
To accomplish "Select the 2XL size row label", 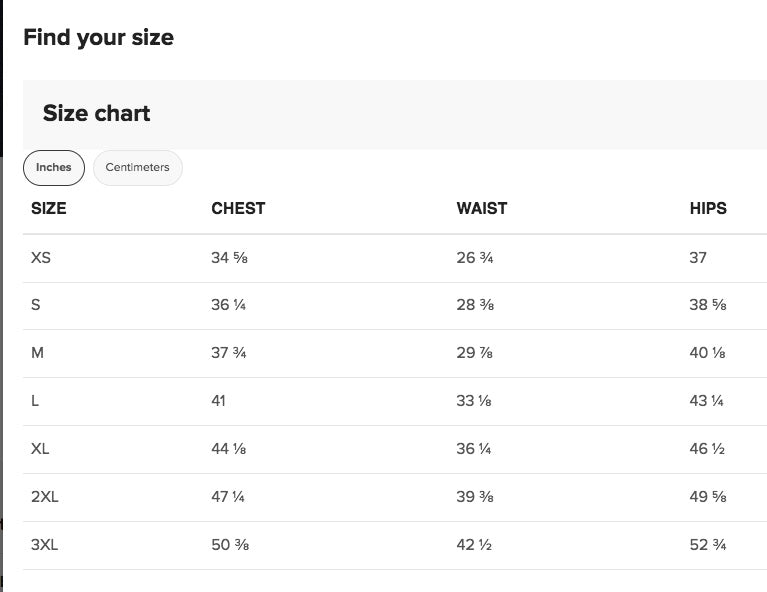I will [x=45, y=497].
